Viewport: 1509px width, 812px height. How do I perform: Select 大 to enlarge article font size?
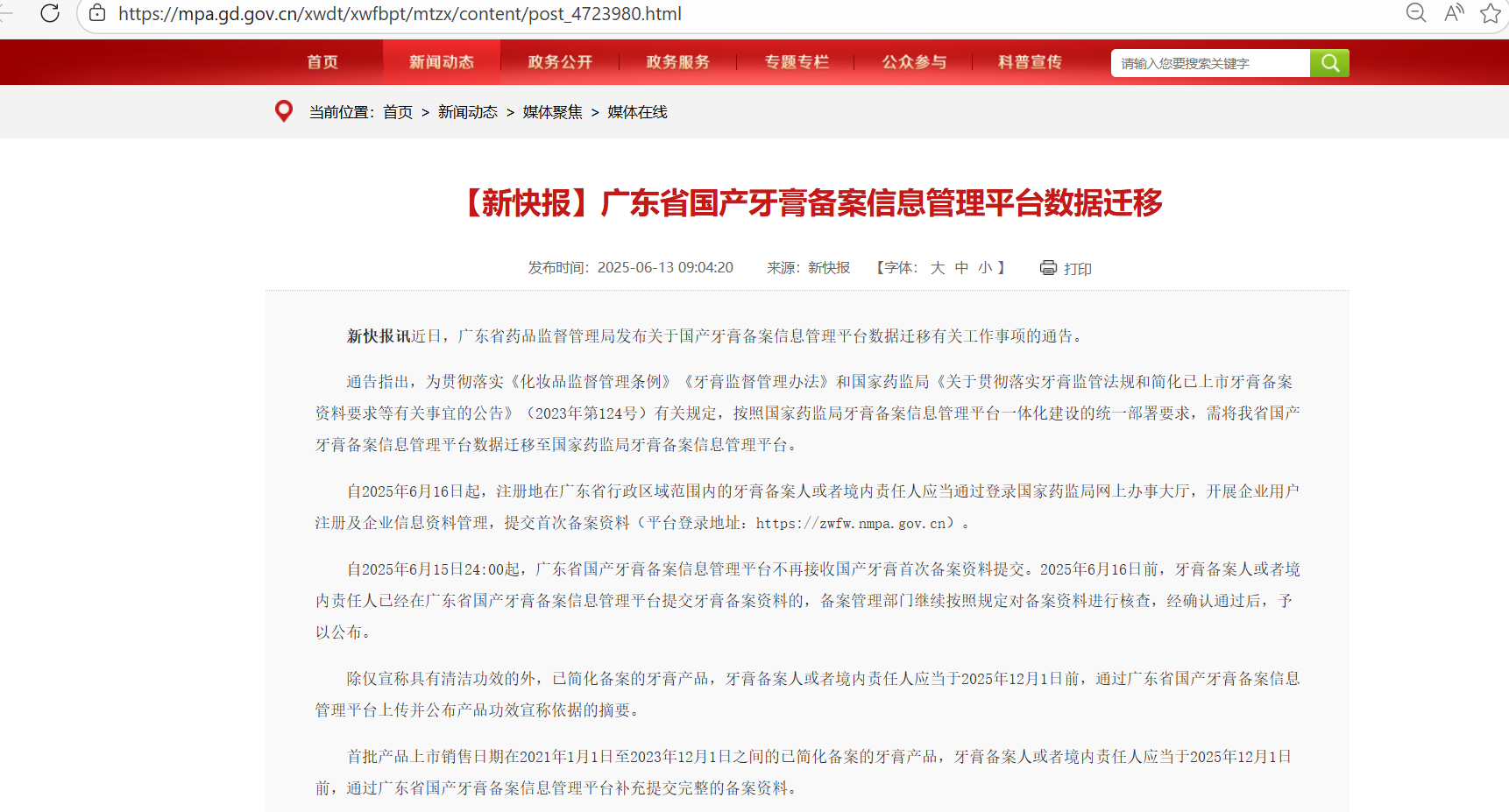point(938,268)
